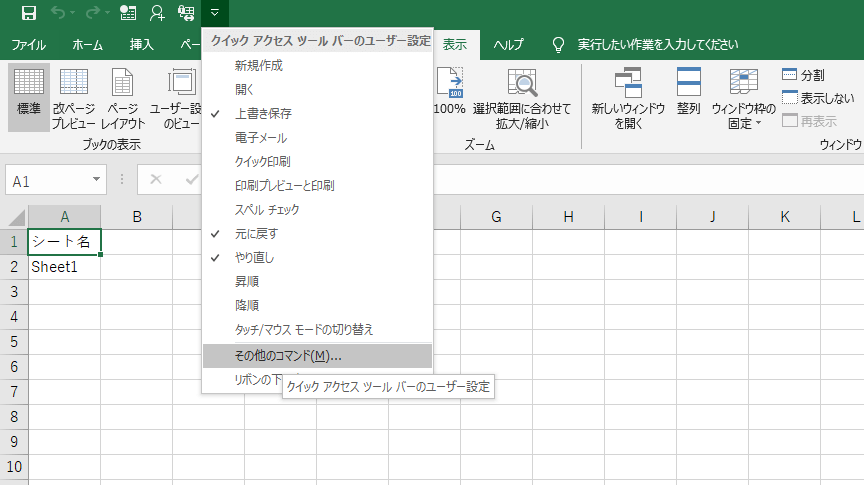864x485 pixels.
Task: Enable 印刷プレビューと印刷 option
Action: [x=317, y=185]
